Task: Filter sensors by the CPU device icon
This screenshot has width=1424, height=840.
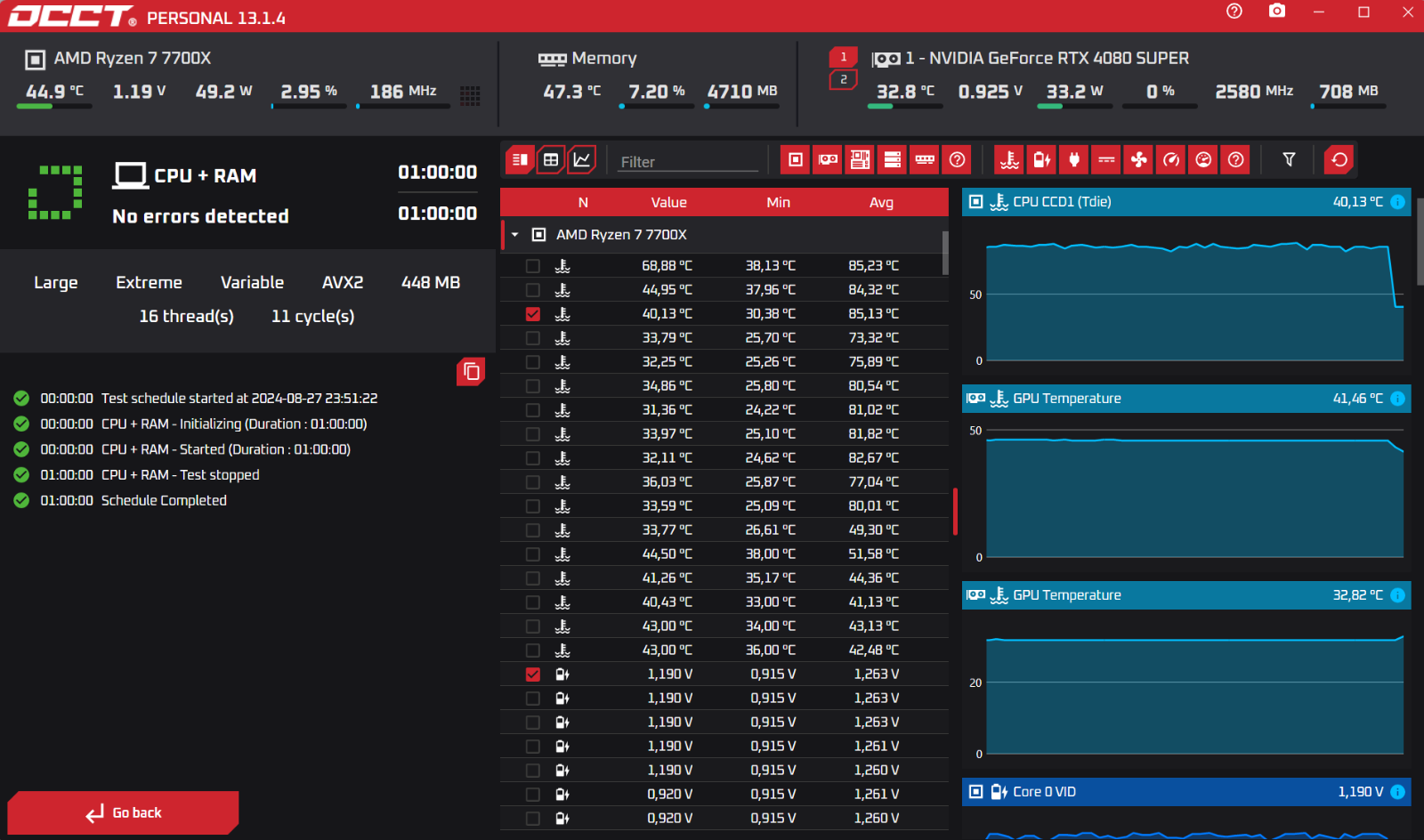Action: click(796, 159)
